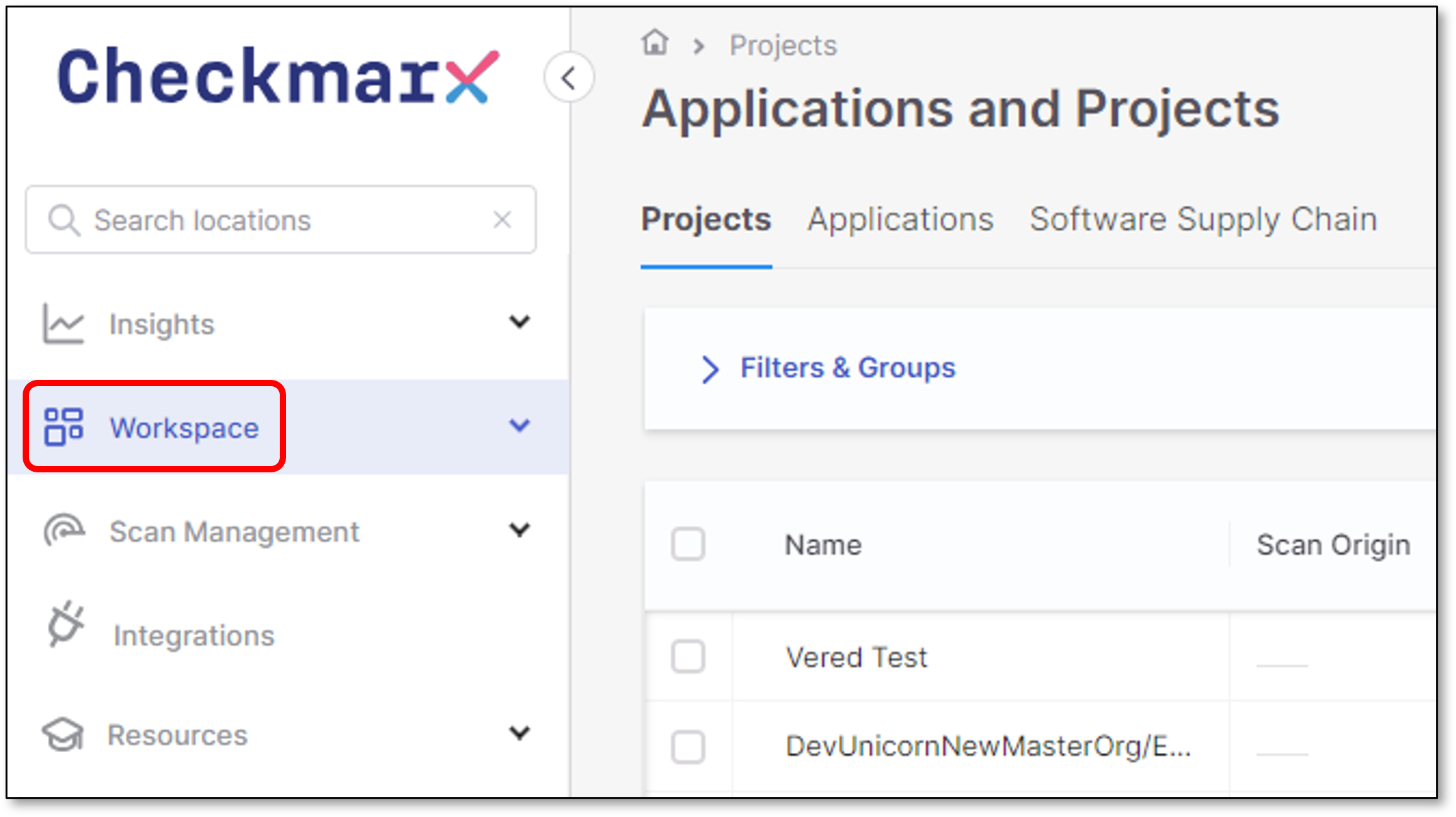The image size is (1456, 817).
Task: Sort by the Name column header
Action: tap(823, 545)
